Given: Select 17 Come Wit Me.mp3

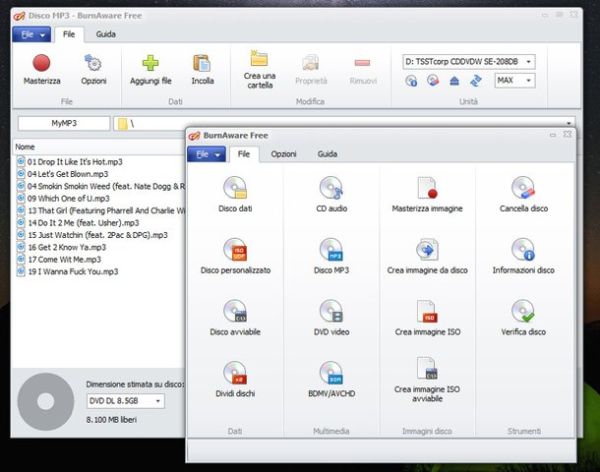Looking at the screenshot, I should [59, 260].
